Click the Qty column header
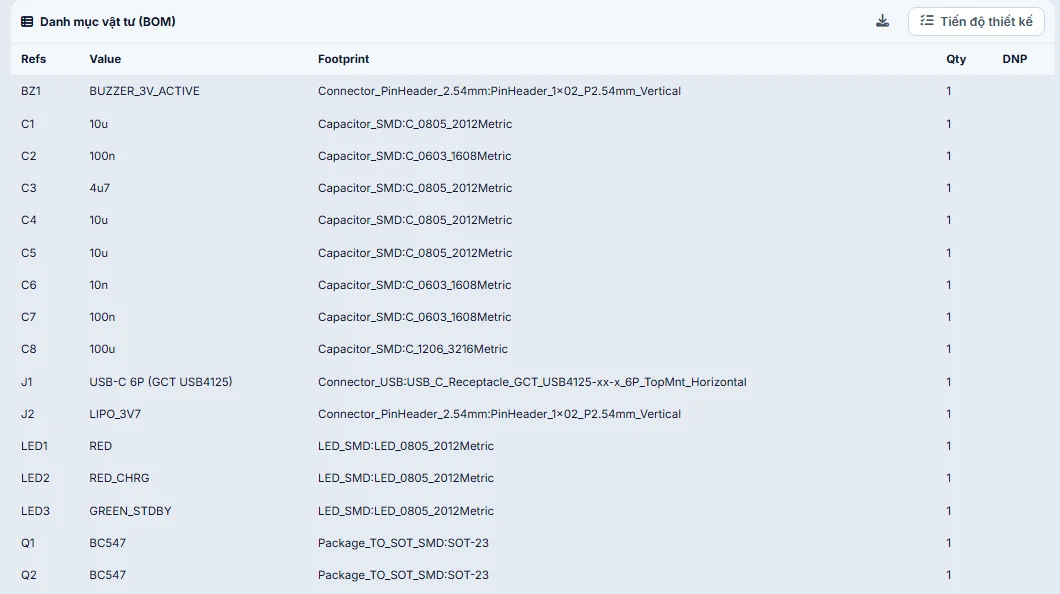Image resolution: width=1060 pixels, height=594 pixels. click(956, 59)
